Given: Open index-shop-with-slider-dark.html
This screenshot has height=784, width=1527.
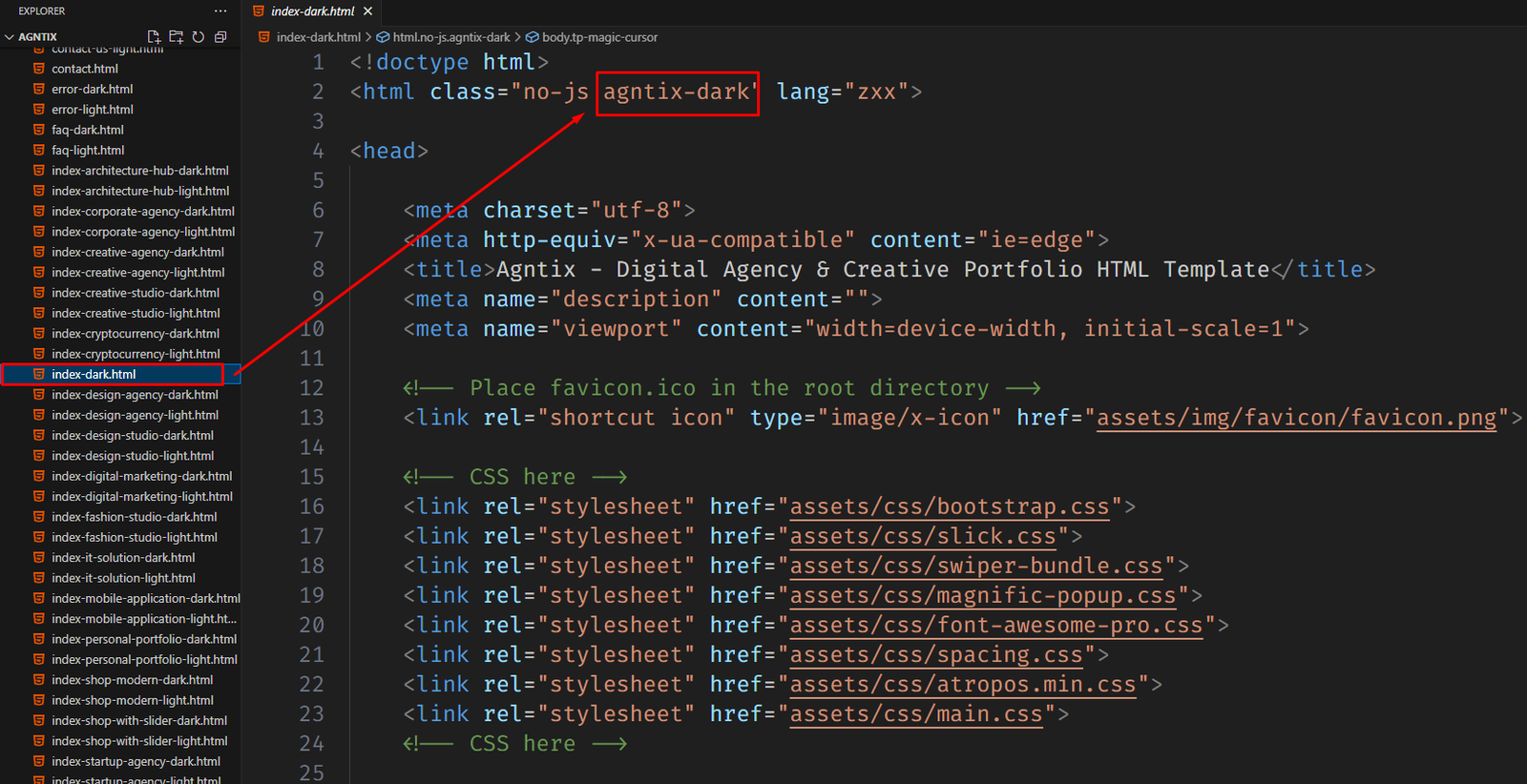Looking at the screenshot, I should point(139,720).
